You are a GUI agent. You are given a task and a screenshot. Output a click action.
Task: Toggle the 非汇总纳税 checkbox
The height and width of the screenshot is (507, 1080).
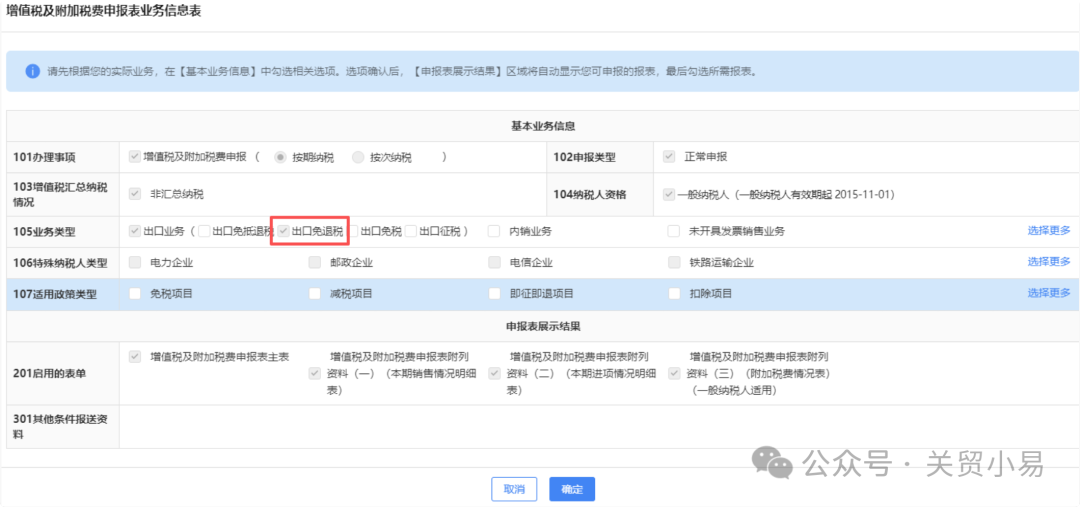click(x=135, y=194)
